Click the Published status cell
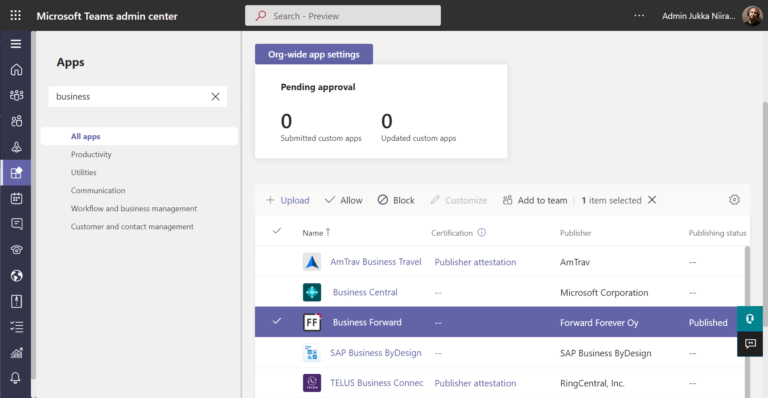The image size is (768, 398). 708,323
